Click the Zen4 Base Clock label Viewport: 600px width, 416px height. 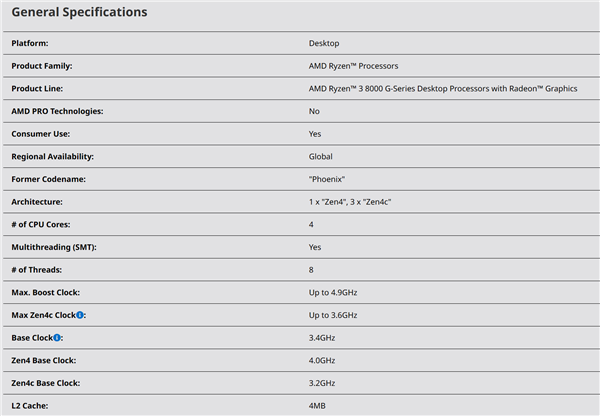44,360
